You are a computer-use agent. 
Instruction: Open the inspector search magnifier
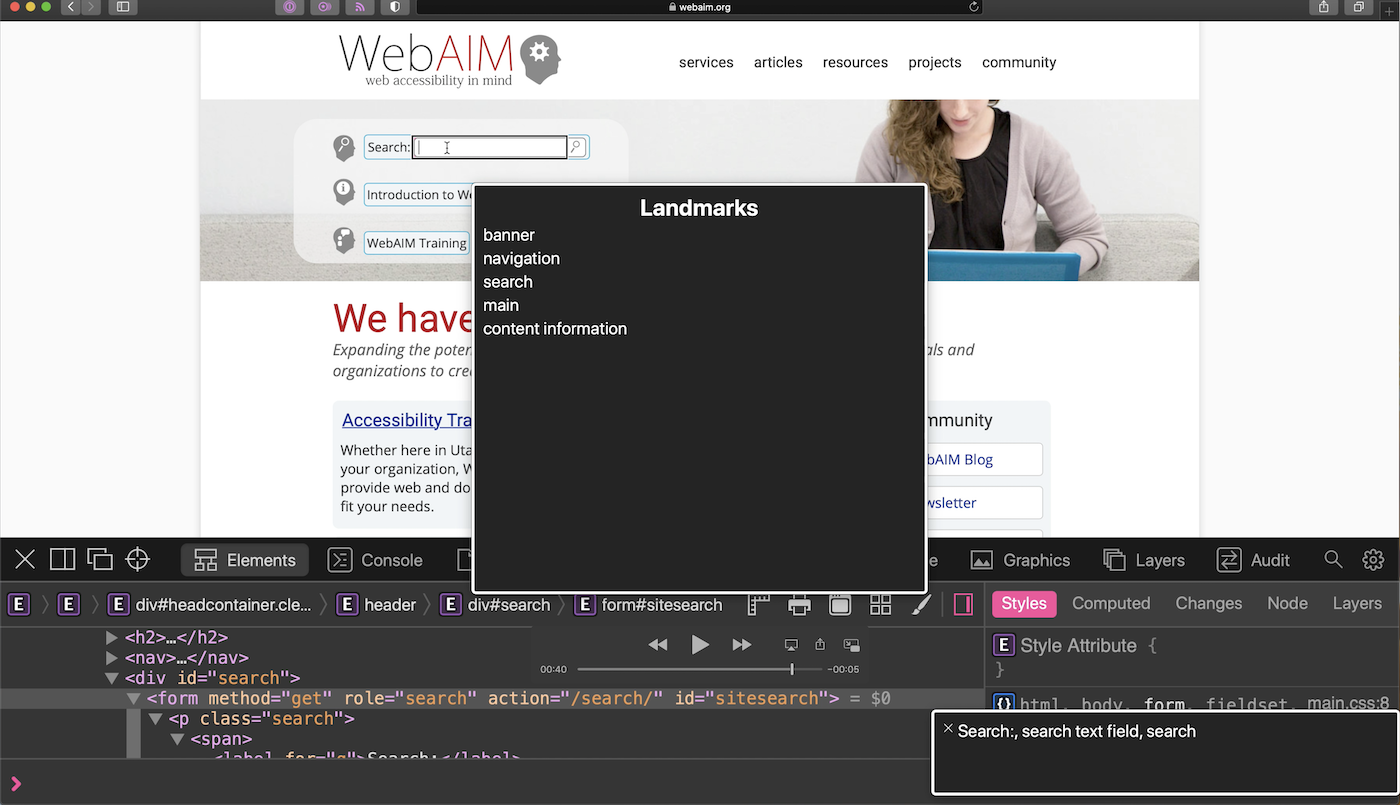click(x=1333, y=560)
